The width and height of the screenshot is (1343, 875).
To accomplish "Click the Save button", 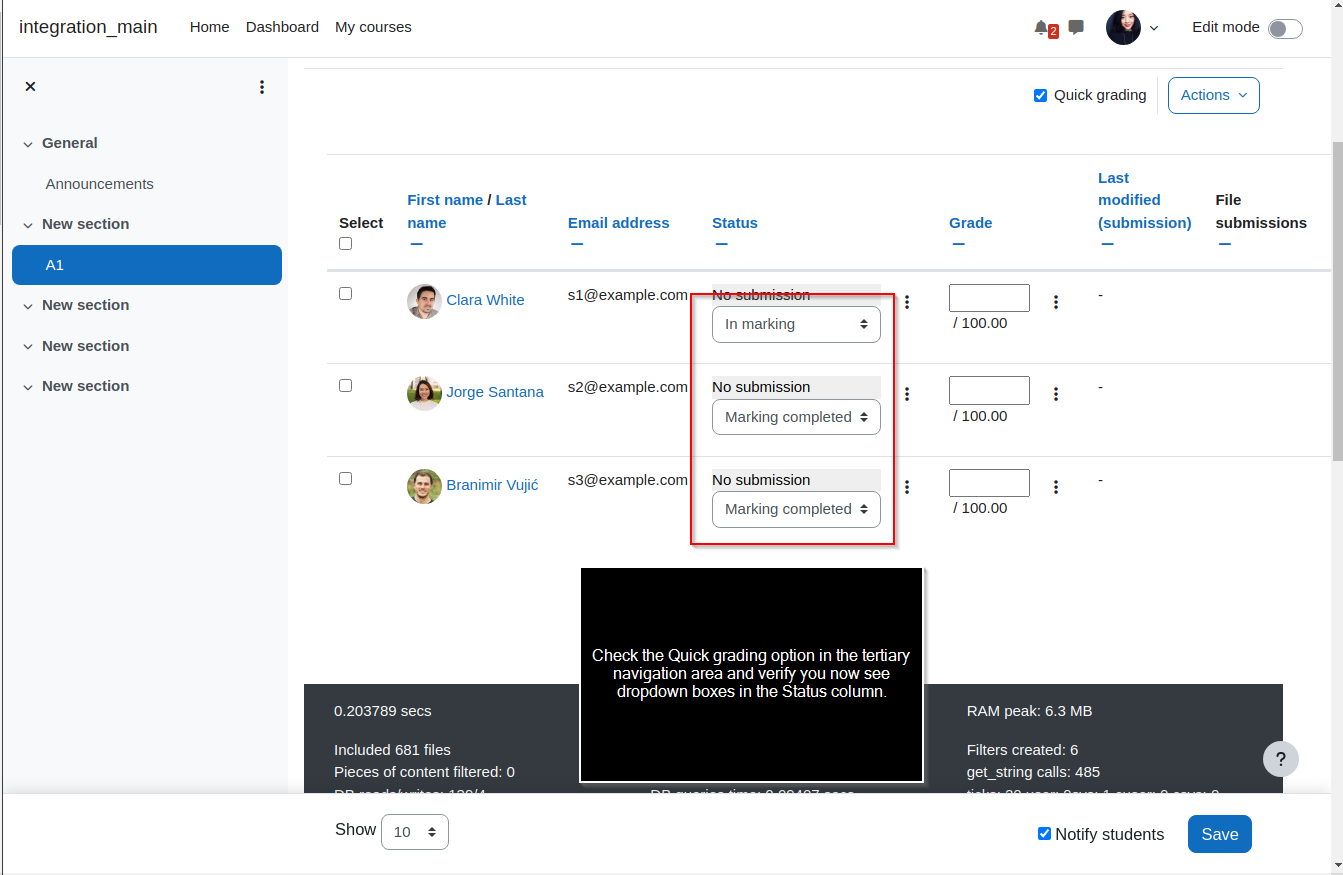I will tap(1220, 834).
